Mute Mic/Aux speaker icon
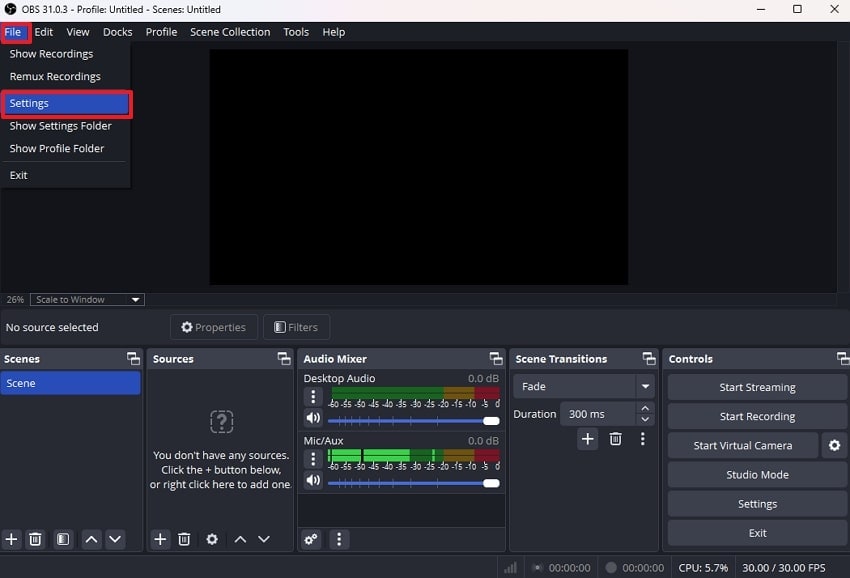This screenshot has height=578, width=850. click(x=313, y=480)
